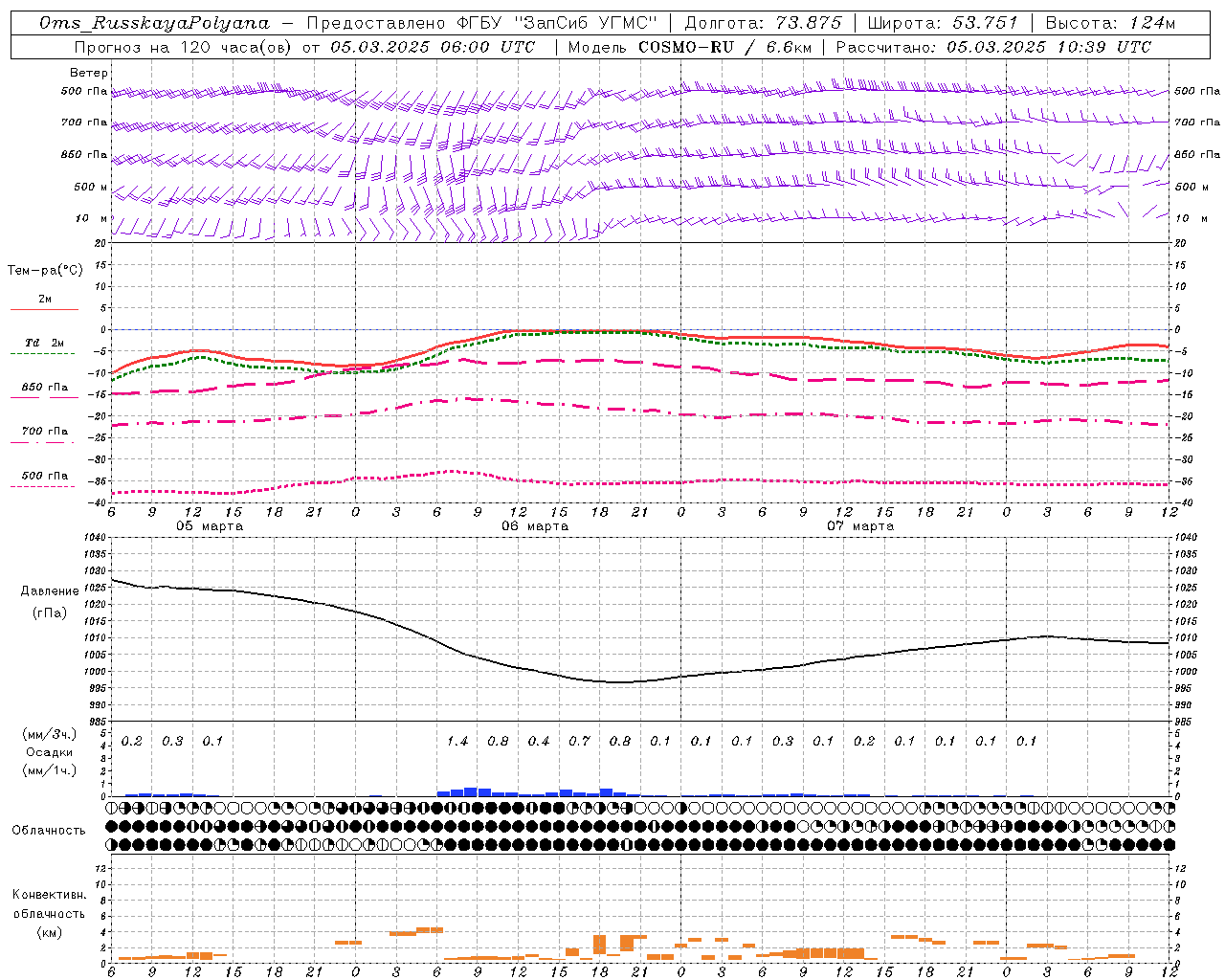This screenshot has height=980, width=1225.
Task: Click the Давление pressure panel label
Action: (50, 591)
